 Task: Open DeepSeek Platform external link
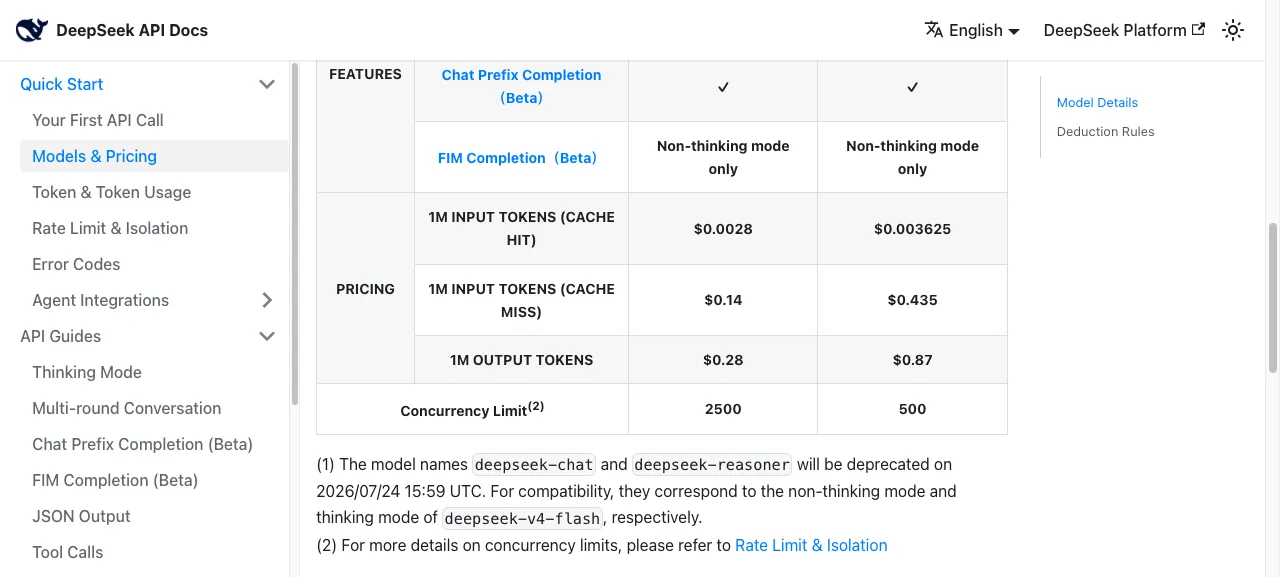click(1124, 30)
